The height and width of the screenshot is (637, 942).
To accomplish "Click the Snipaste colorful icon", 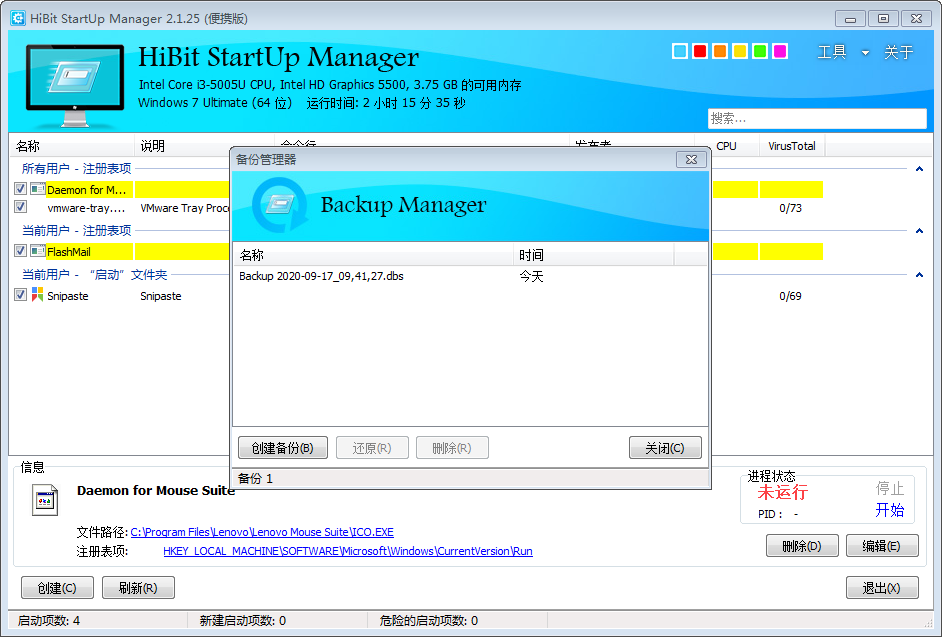I will point(38,295).
